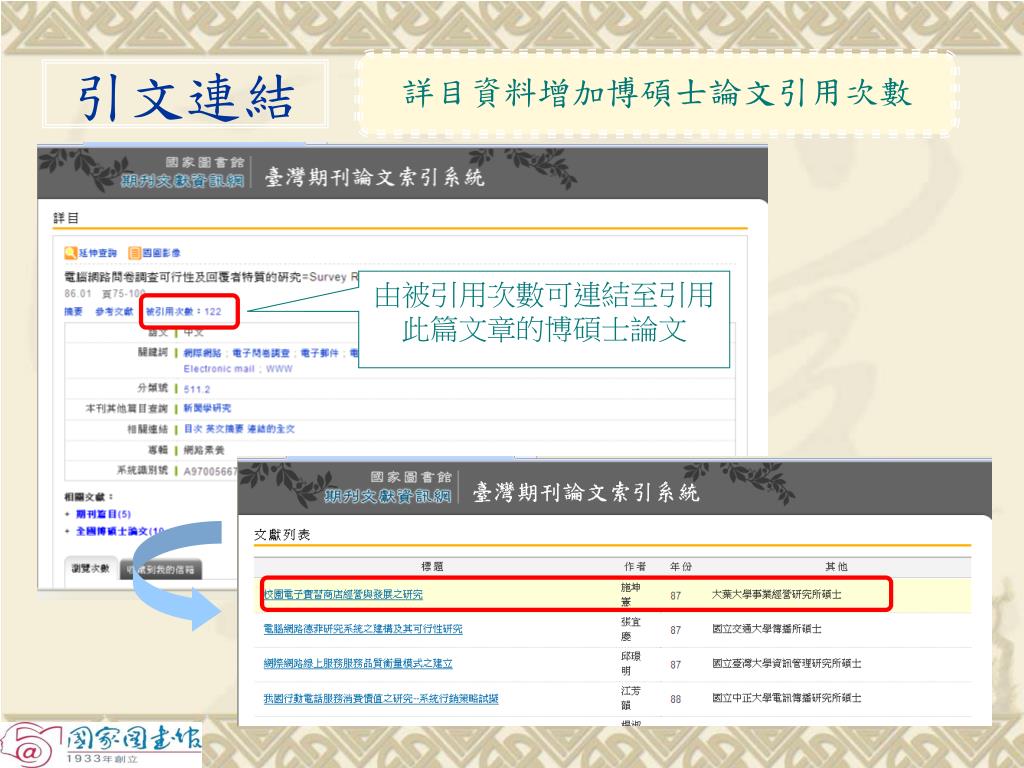The width and height of the screenshot is (1024, 768).
Task: Open the thesis 我國行動電話服務消費價值之研究
Action: point(381,699)
